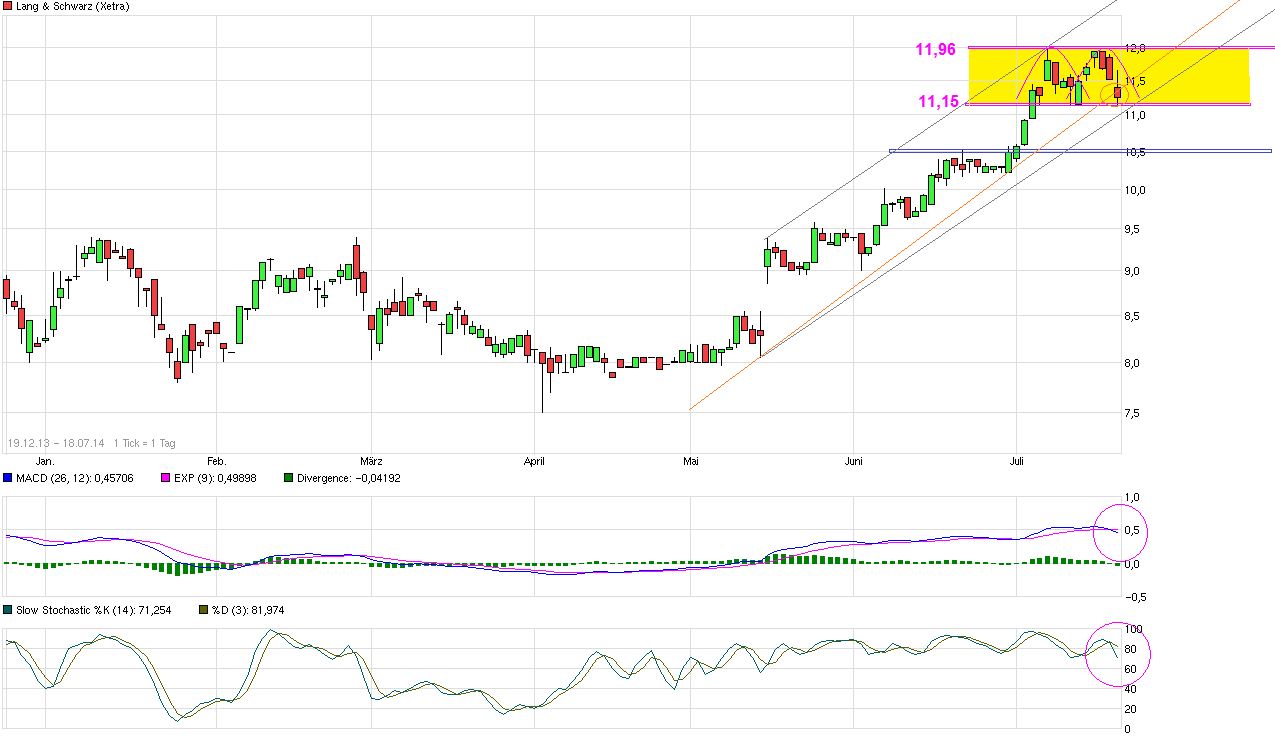Click the 'Jan.' month label
Screen dimensions: 1275x751
click(44, 461)
